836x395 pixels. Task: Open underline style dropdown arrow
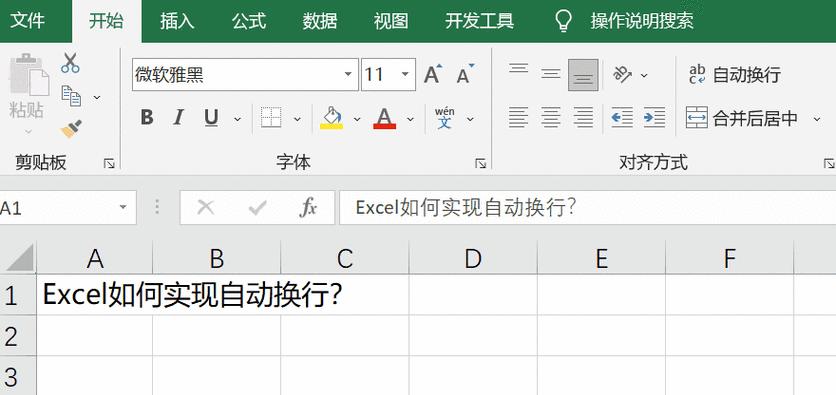tap(237, 119)
